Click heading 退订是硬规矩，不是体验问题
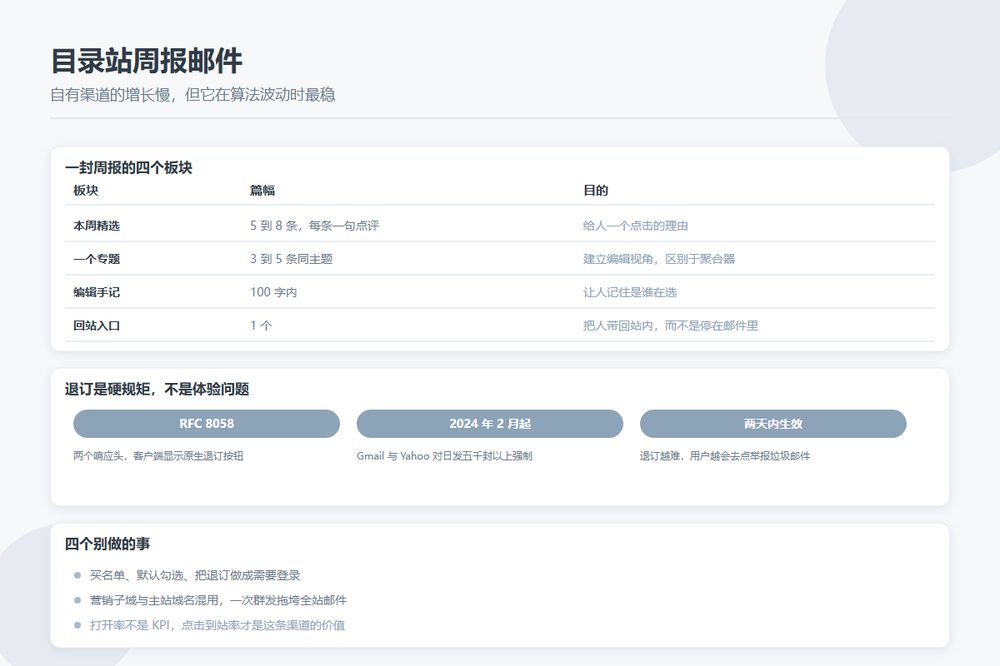 click(x=157, y=389)
